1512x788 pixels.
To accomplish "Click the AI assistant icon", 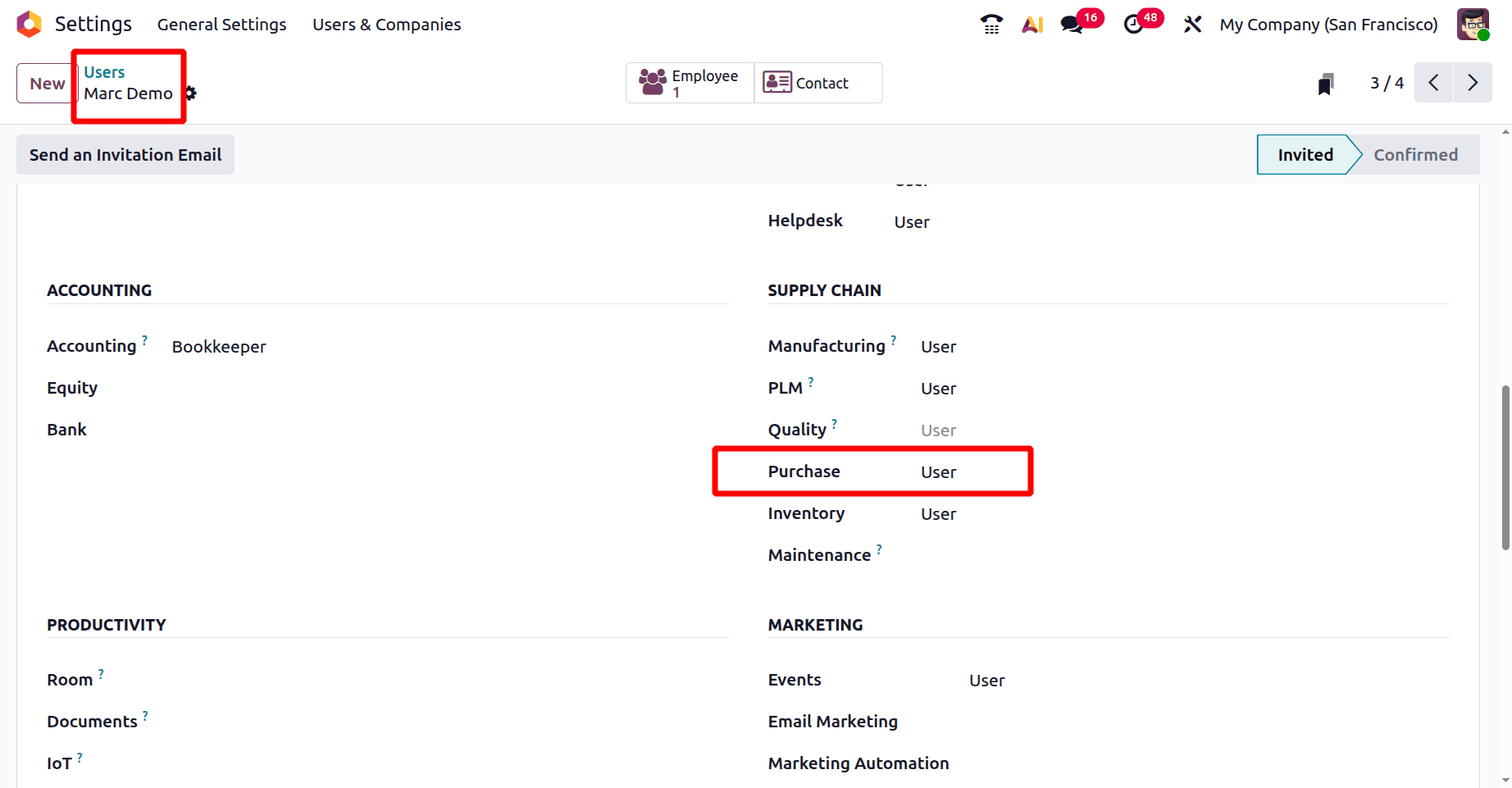I will point(1032,24).
